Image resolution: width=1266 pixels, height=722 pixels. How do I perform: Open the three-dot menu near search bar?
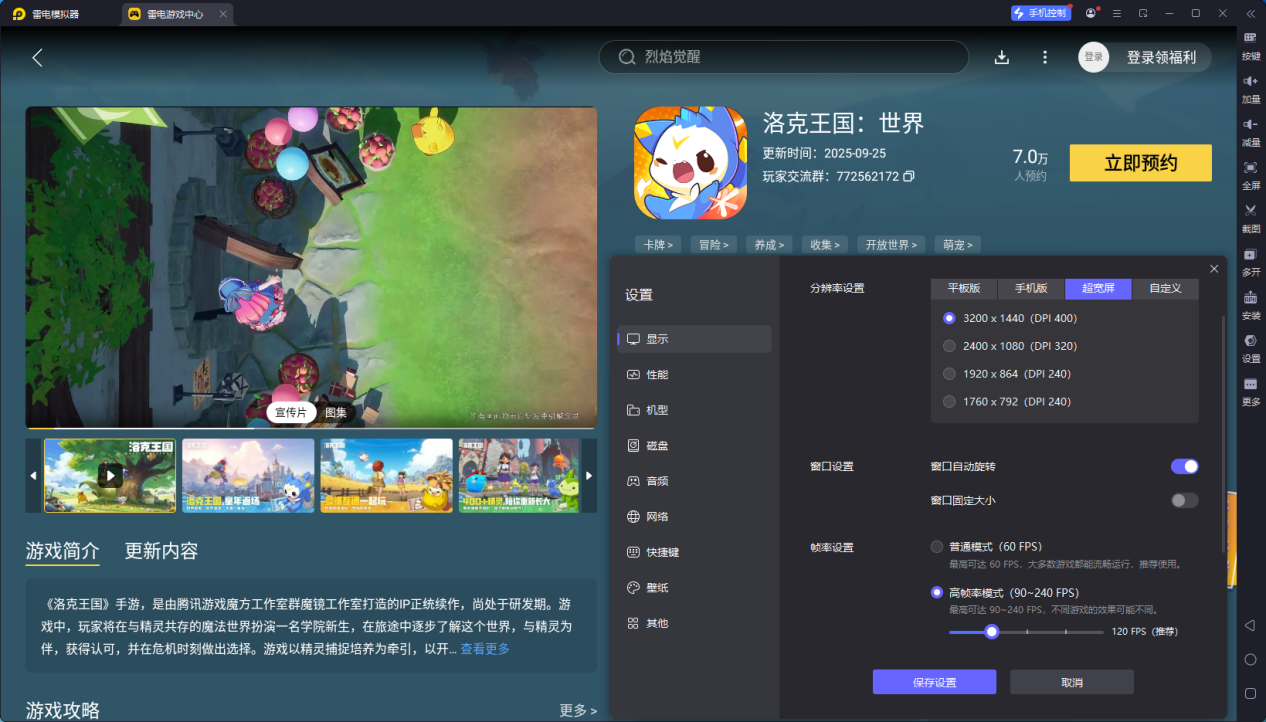[1045, 57]
